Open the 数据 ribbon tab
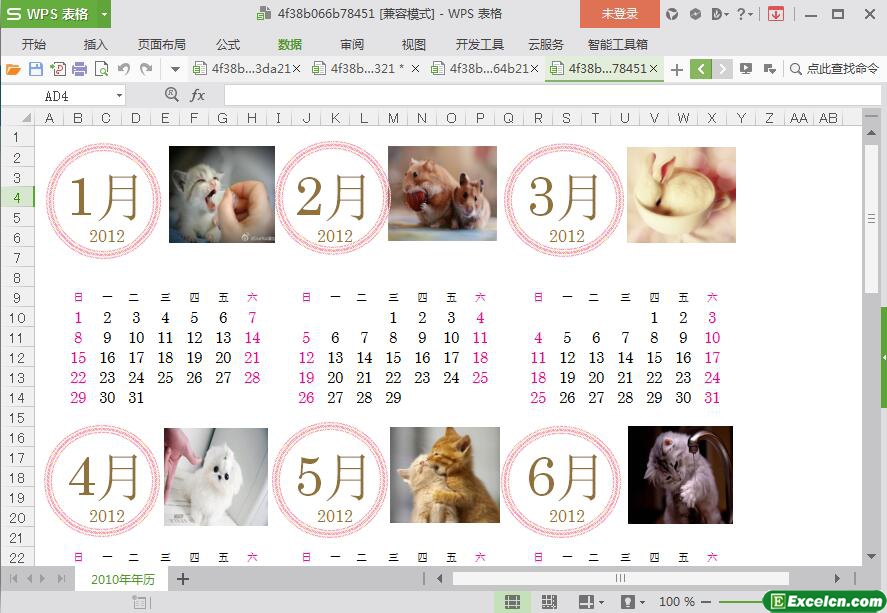The width and height of the screenshot is (887, 613). coord(290,45)
